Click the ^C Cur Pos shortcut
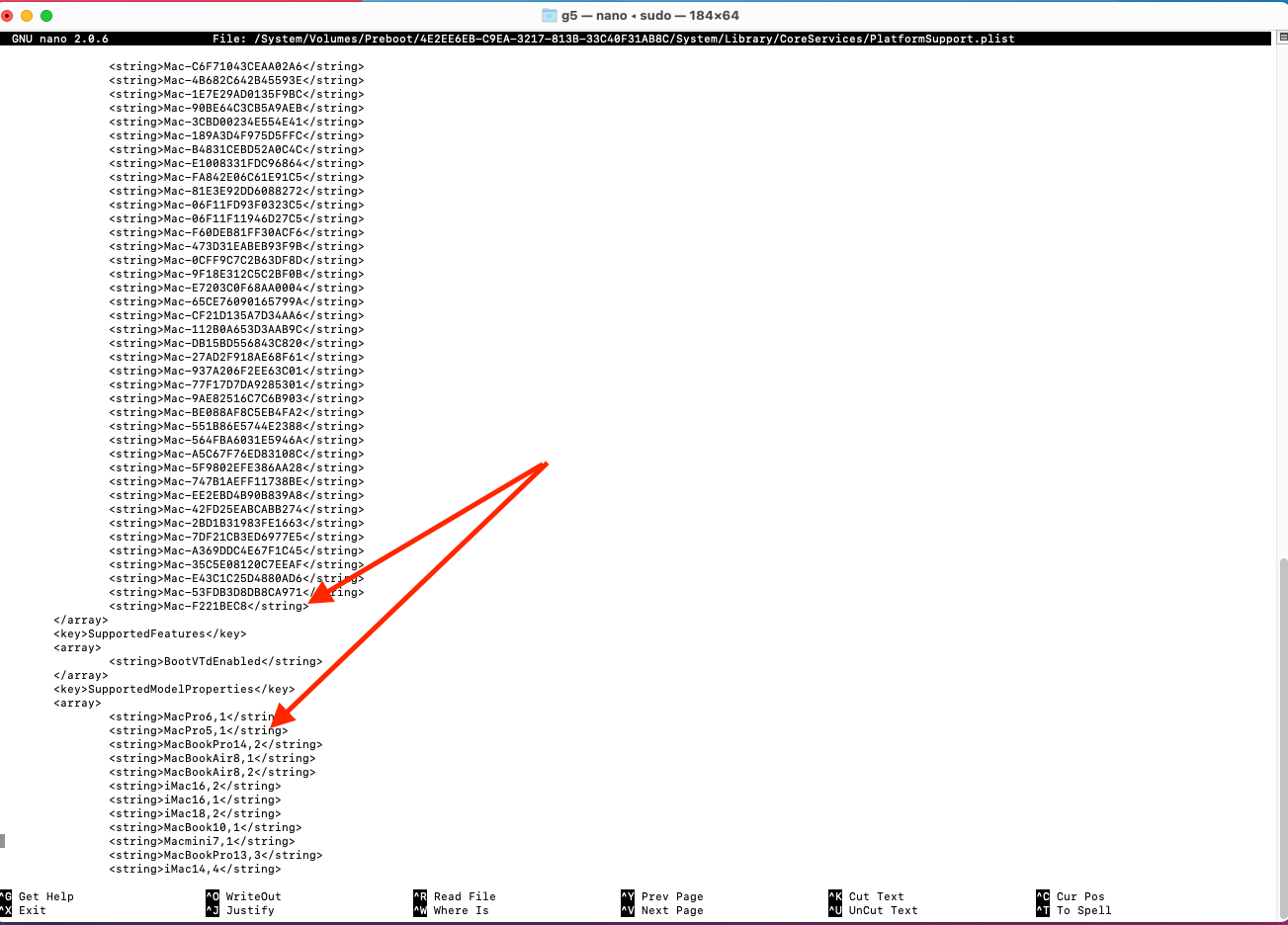The image size is (1288, 925). click(1071, 896)
